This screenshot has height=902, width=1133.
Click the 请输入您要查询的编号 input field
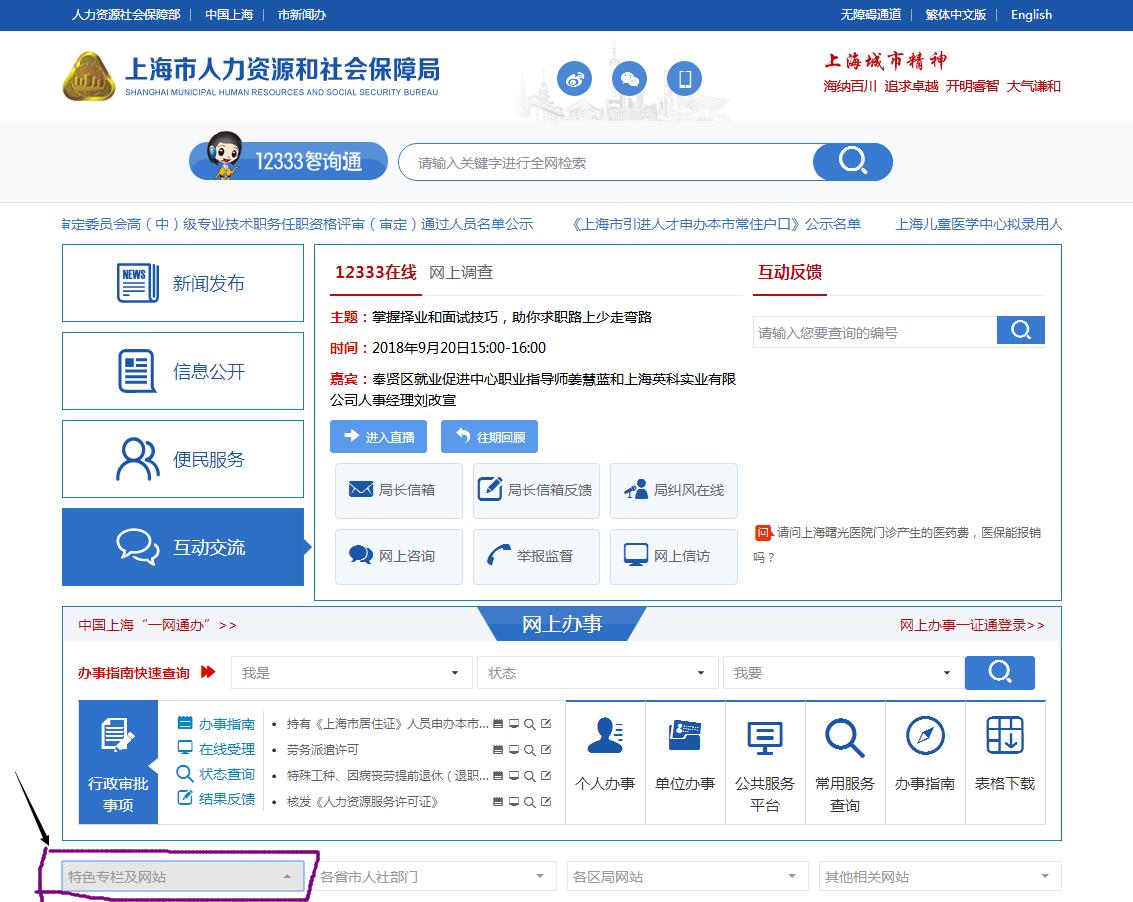pos(874,332)
